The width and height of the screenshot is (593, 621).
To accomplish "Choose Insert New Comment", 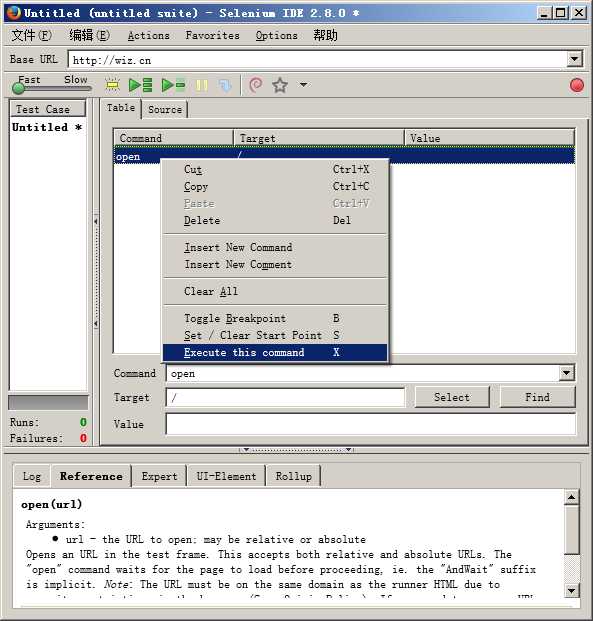I will [275, 265].
